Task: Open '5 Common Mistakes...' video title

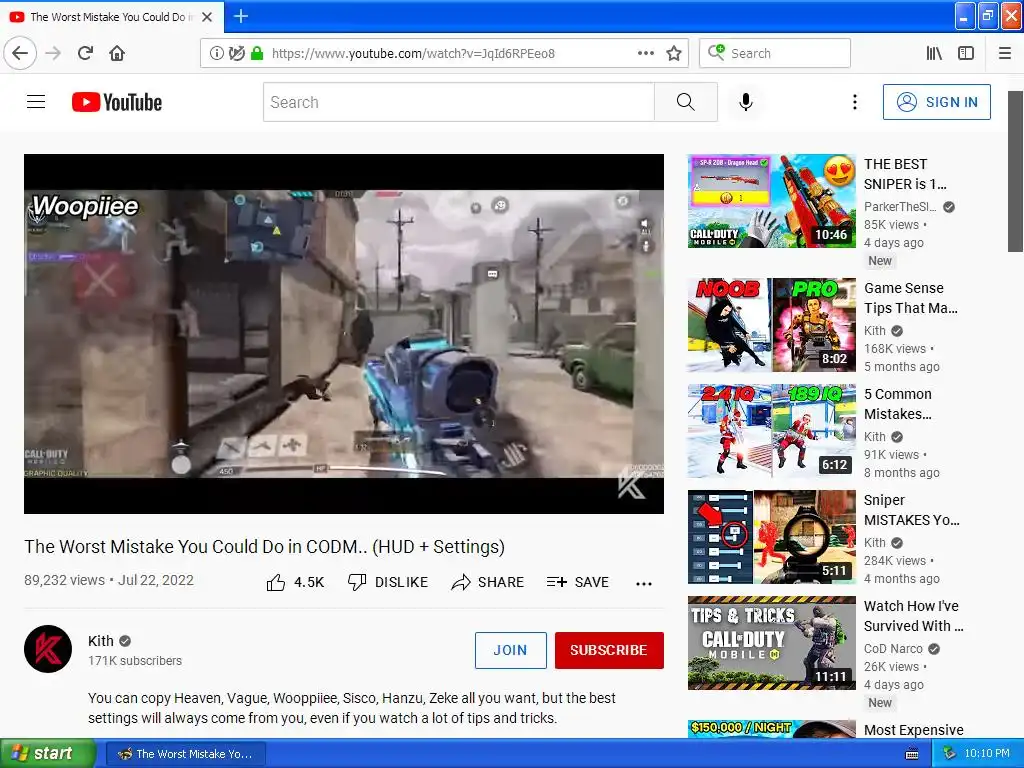Action: click(898, 404)
